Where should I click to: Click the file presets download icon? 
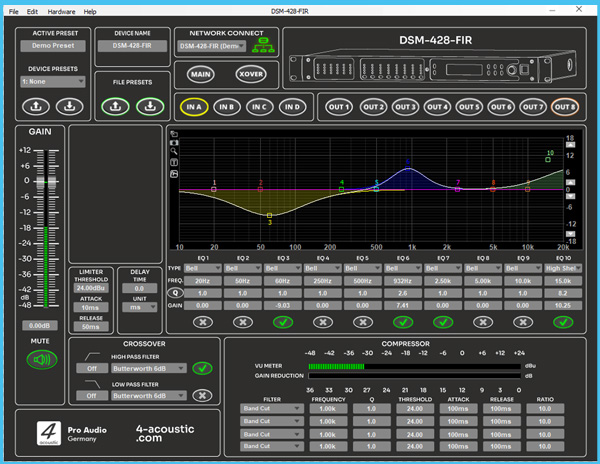point(149,105)
